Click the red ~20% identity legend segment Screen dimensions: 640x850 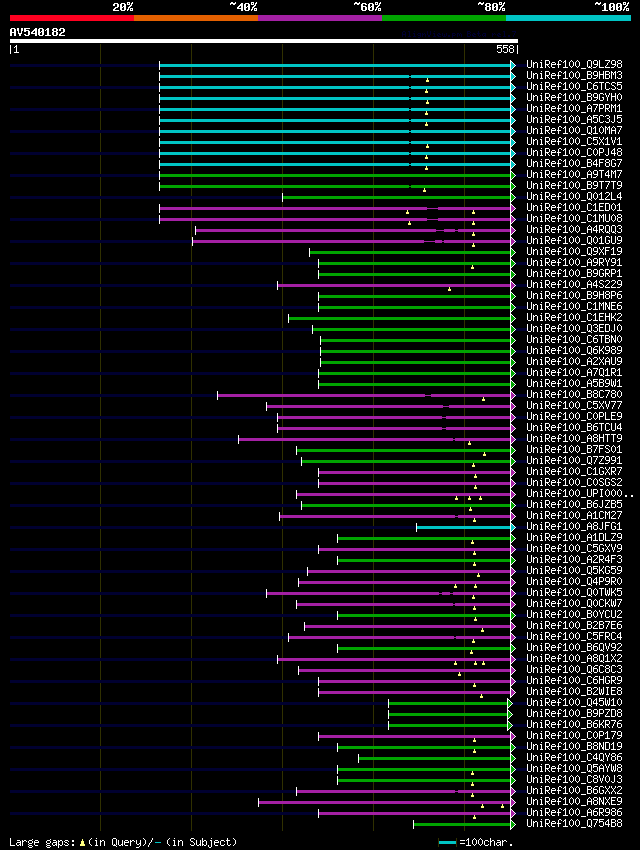click(x=72, y=18)
